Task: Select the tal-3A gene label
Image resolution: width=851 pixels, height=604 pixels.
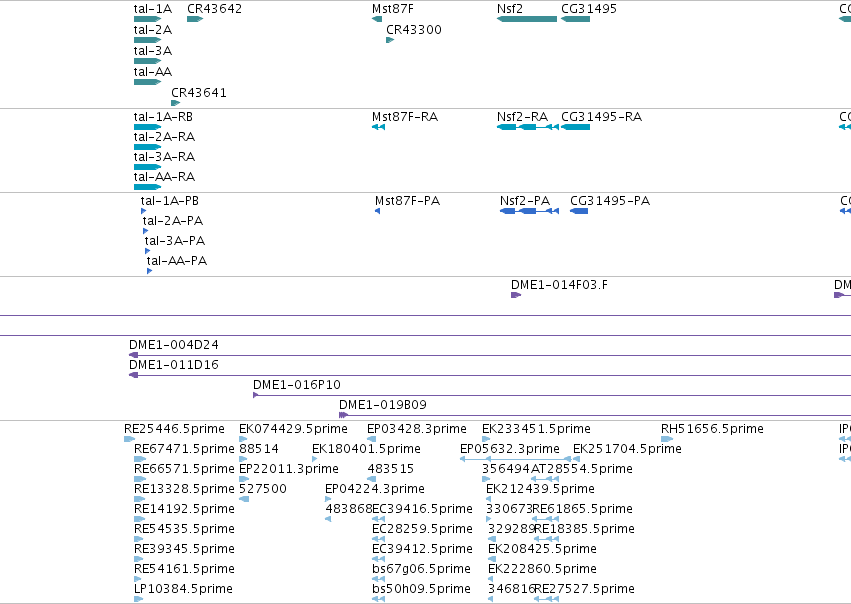Action: [x=153, y=51]
